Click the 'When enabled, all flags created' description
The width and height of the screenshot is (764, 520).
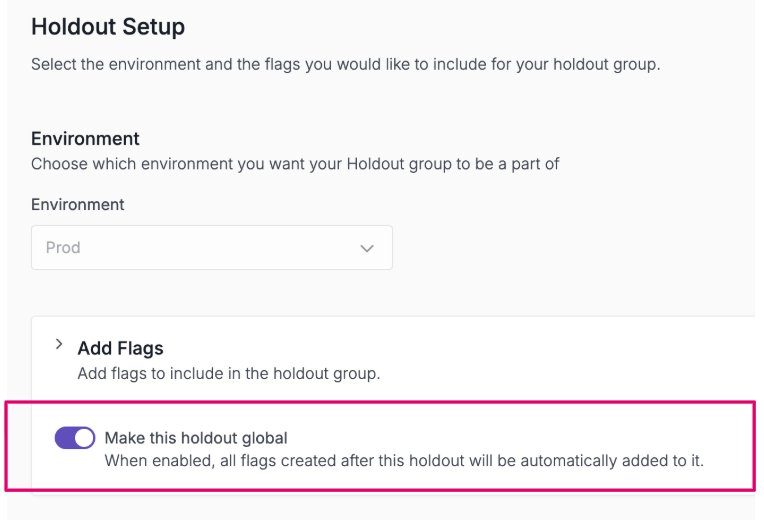point(404,462)
